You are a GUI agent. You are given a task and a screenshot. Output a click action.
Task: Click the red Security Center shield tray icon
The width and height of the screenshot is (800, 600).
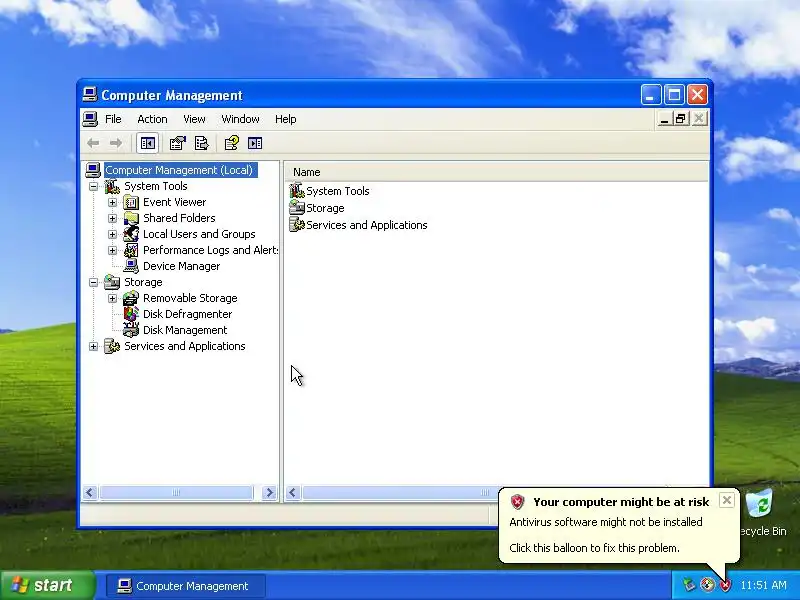click(x=725, y=585)
